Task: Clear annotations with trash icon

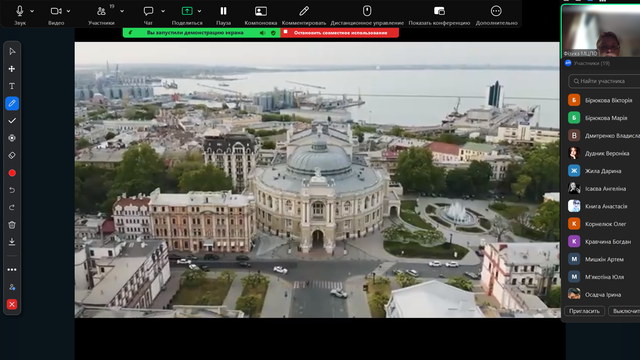Action: point(12,225)
